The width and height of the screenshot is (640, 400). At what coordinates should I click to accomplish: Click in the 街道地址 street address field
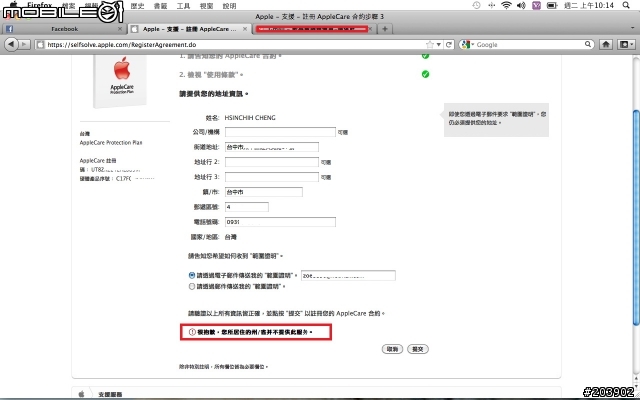[x=272, y=147]
